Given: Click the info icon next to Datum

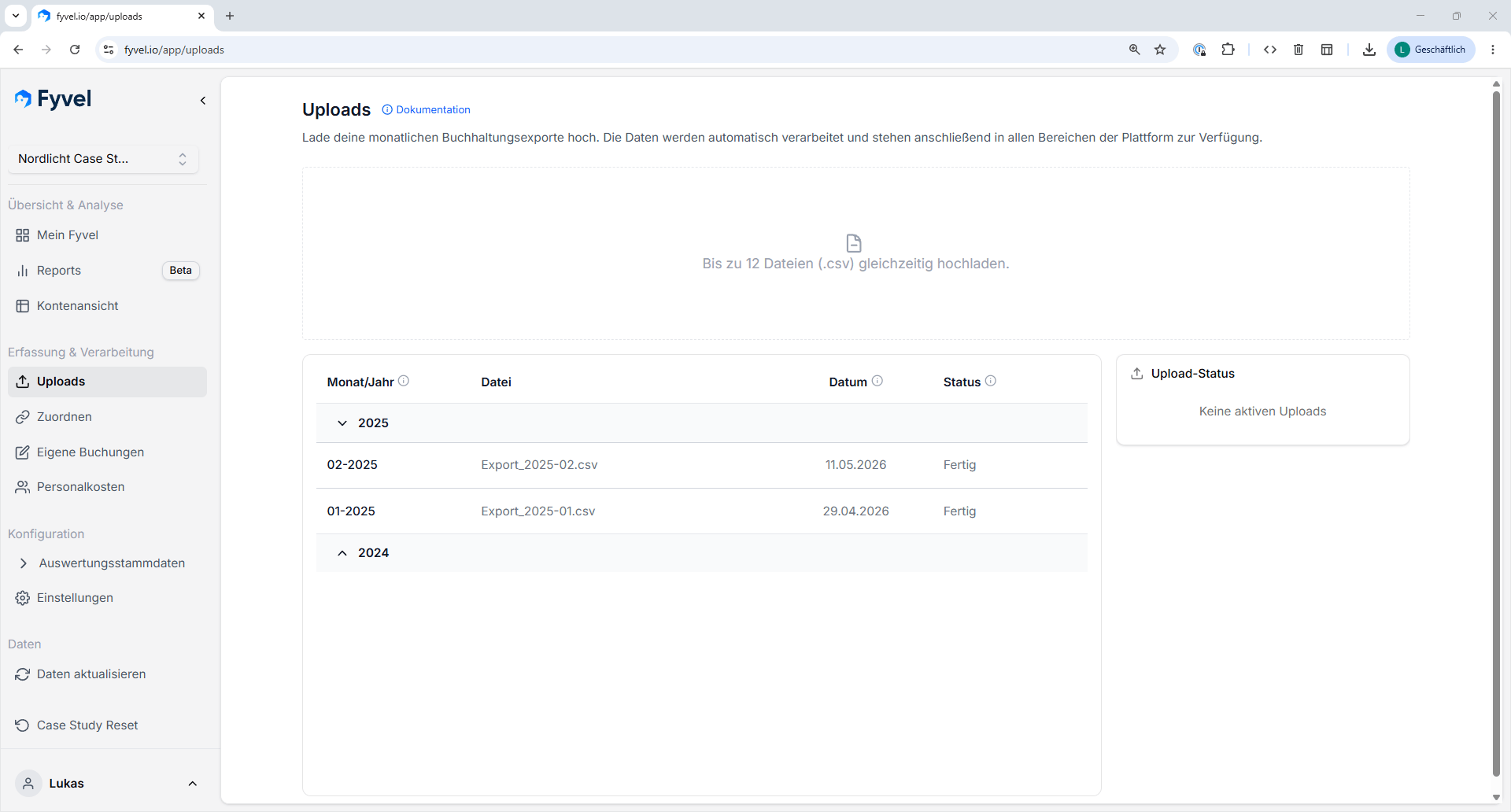Looking at the screenshot, I should (877, 381).
